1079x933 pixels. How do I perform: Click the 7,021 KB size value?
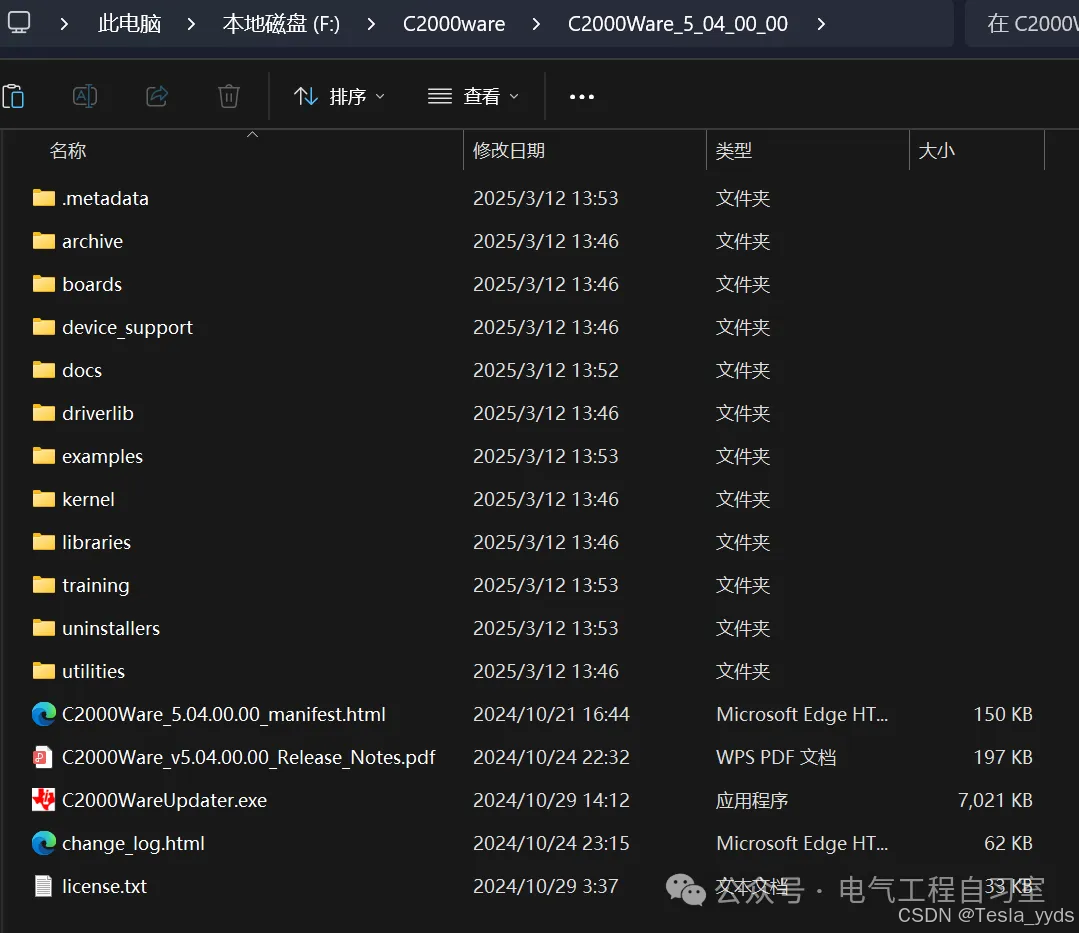pos(995,800)
